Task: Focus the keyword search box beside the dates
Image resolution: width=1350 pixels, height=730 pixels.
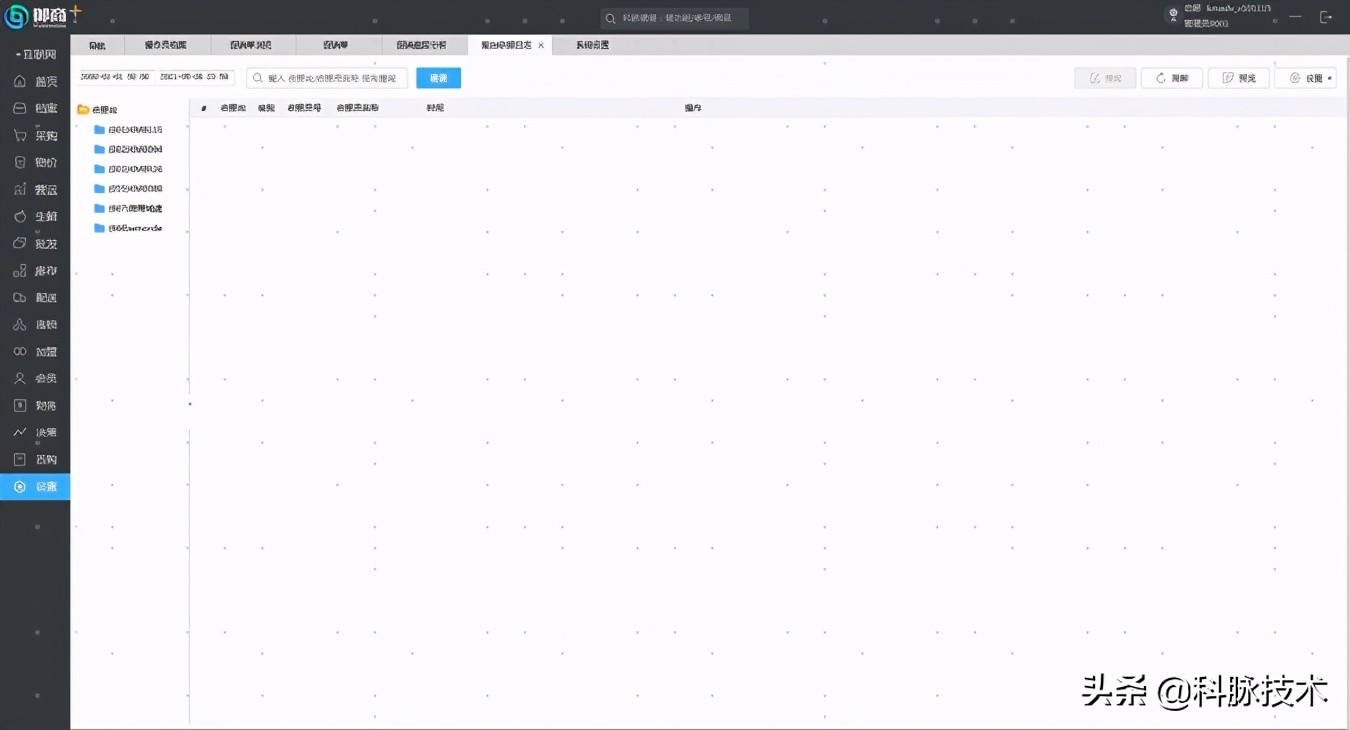Action: click(327, 78)
